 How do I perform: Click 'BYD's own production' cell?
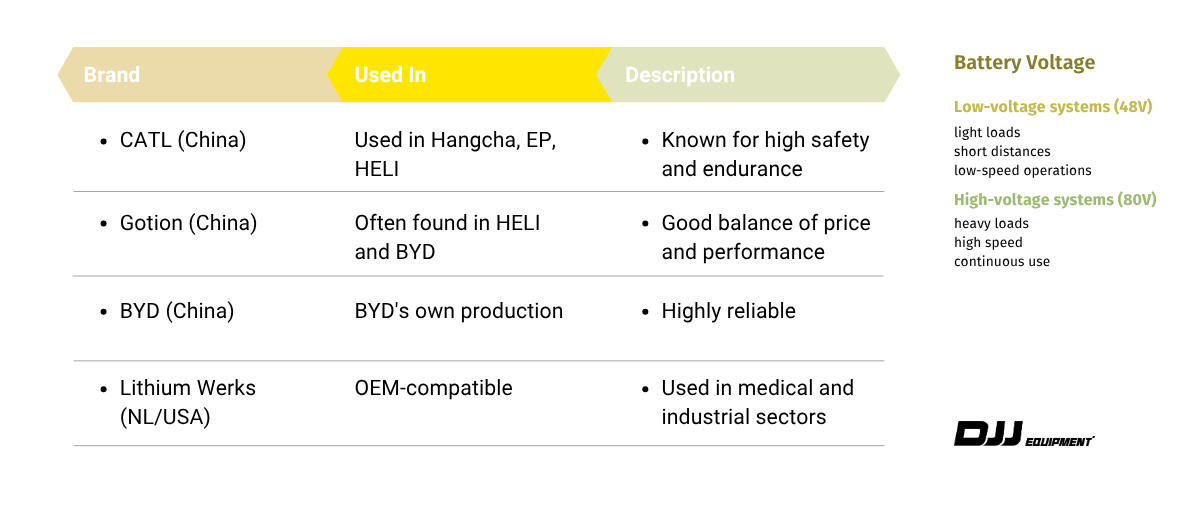click(x=459, y=311)
